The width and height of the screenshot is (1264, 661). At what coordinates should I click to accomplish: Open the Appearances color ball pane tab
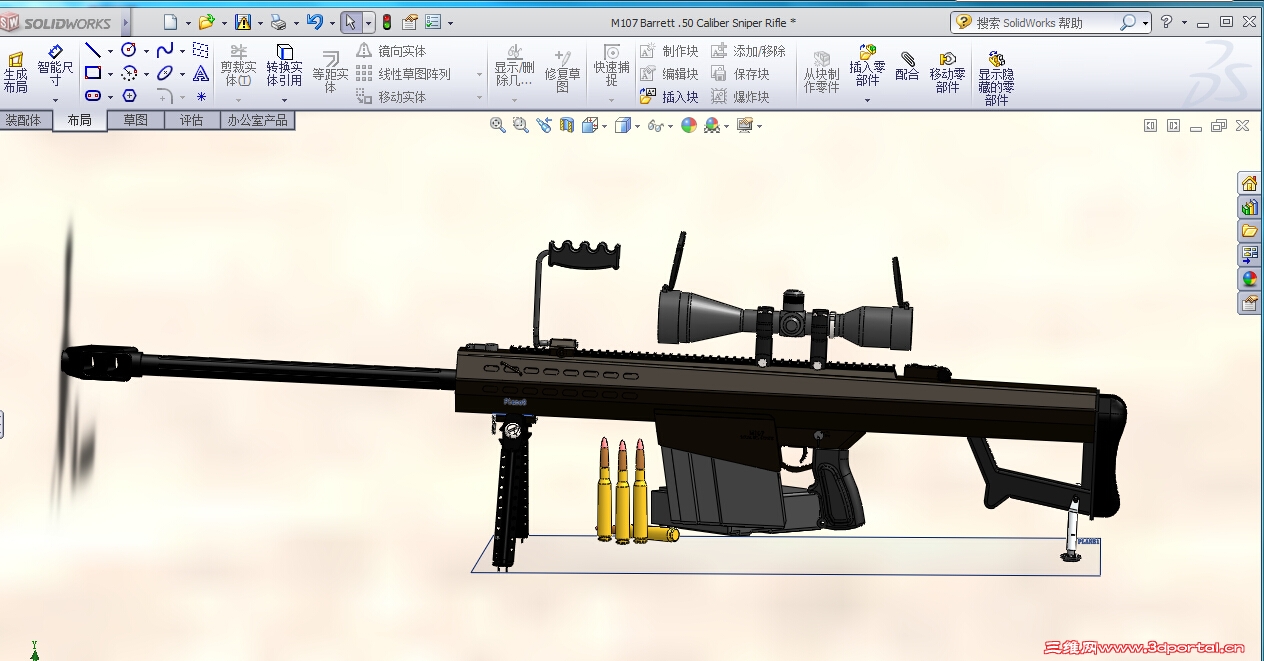pyautogui.click(x=1249, y=279)
